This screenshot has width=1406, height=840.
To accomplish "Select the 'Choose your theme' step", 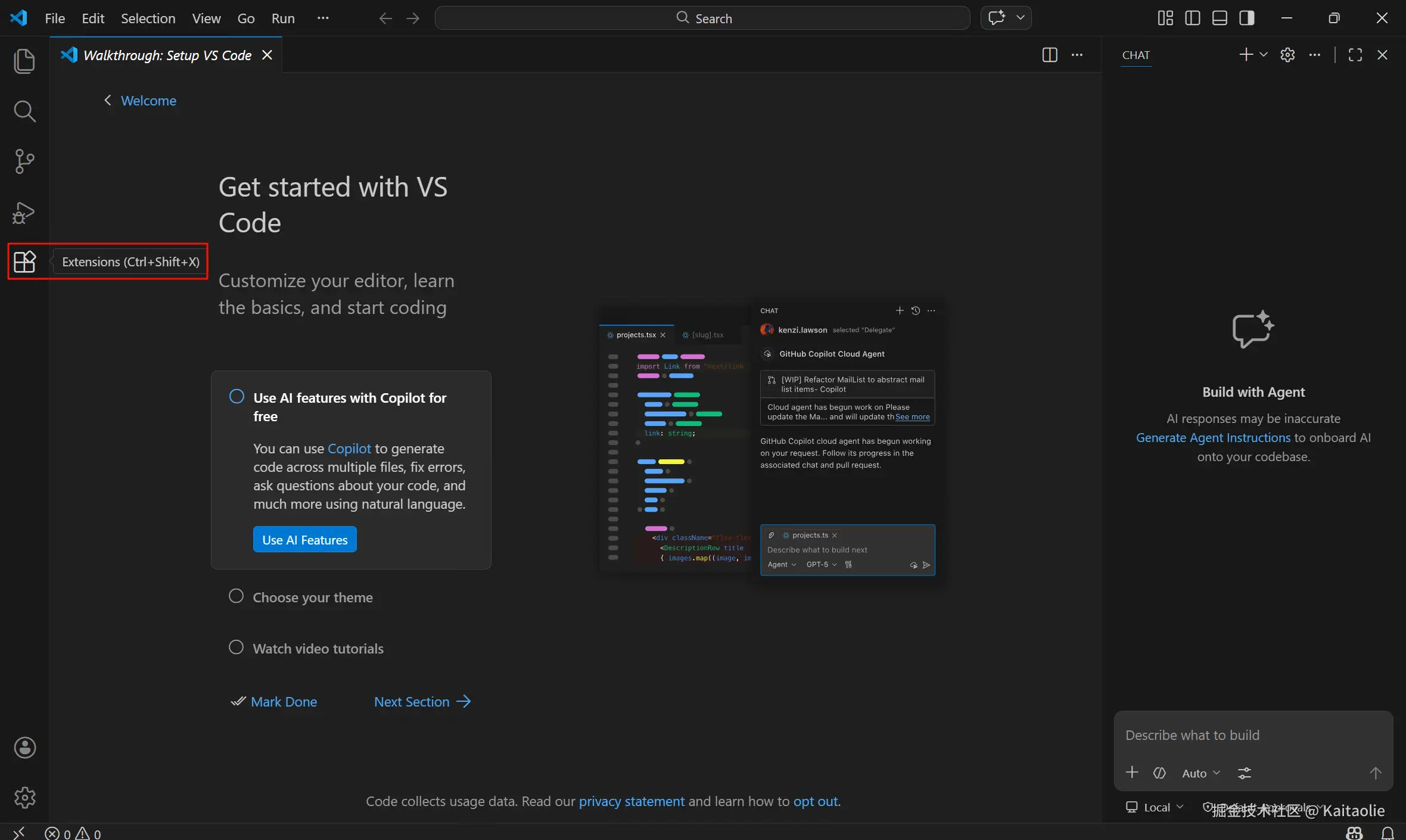I will coord(312,597).
